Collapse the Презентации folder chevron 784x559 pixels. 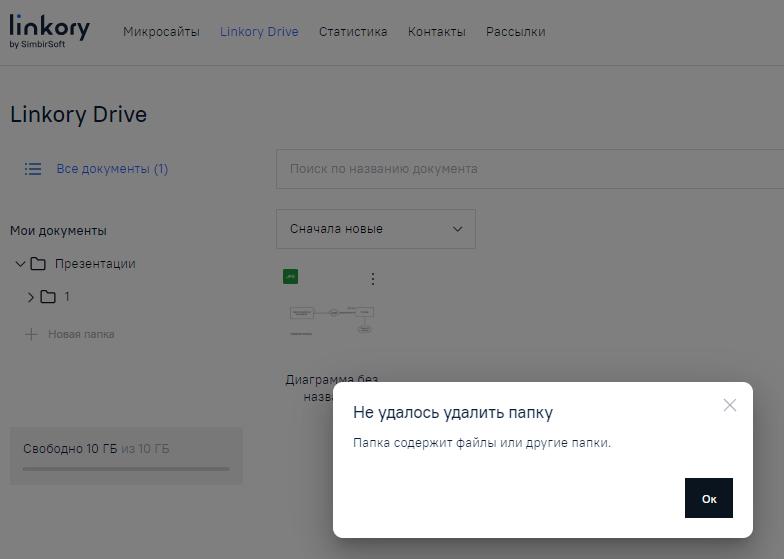click(20, 264)
